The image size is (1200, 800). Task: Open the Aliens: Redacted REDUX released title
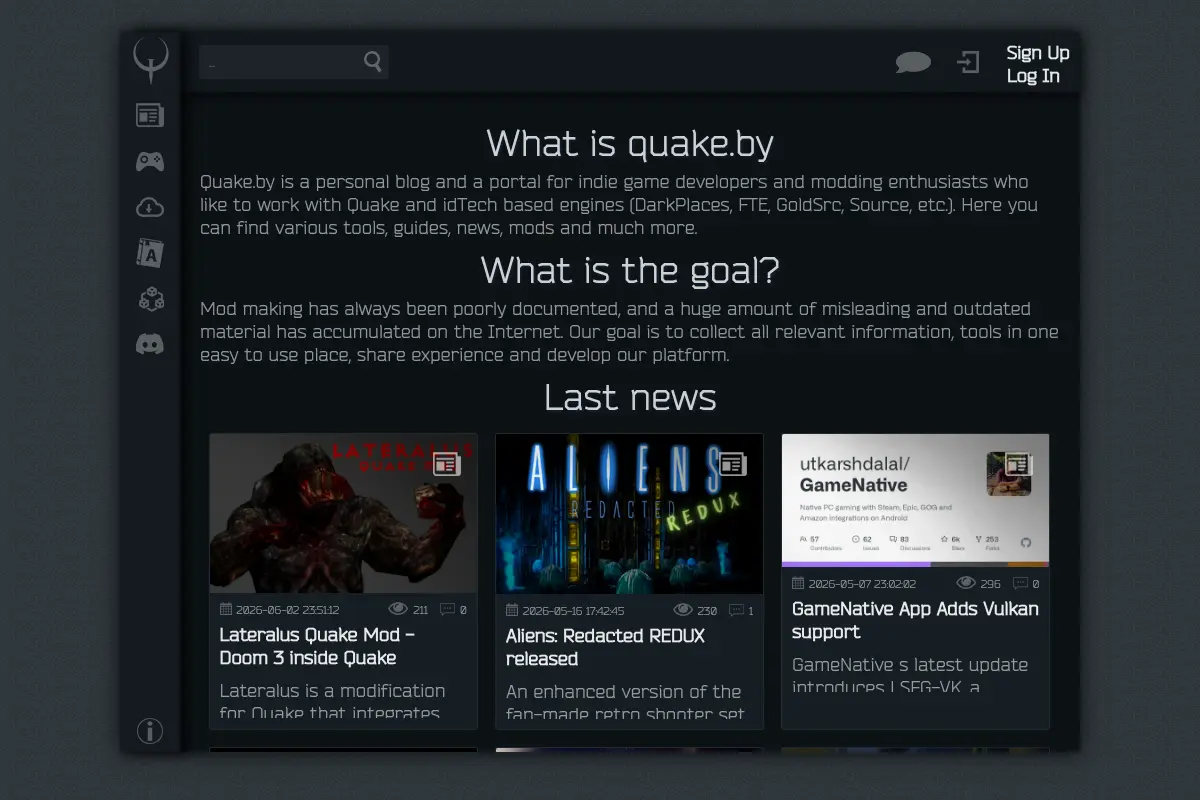click(605, 647)
